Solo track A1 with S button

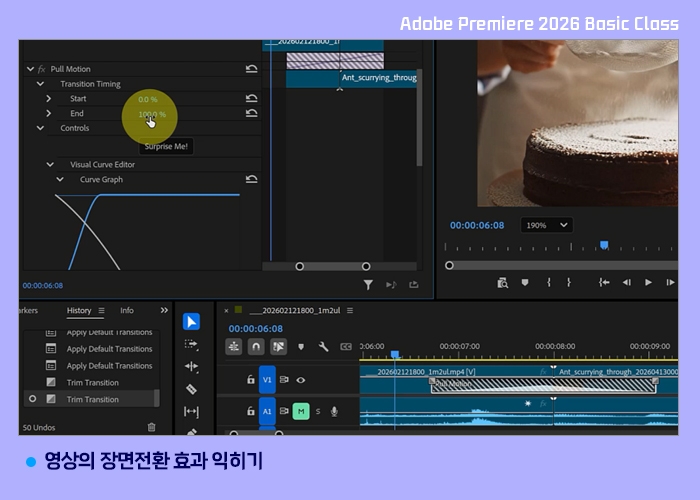(318, 411)
